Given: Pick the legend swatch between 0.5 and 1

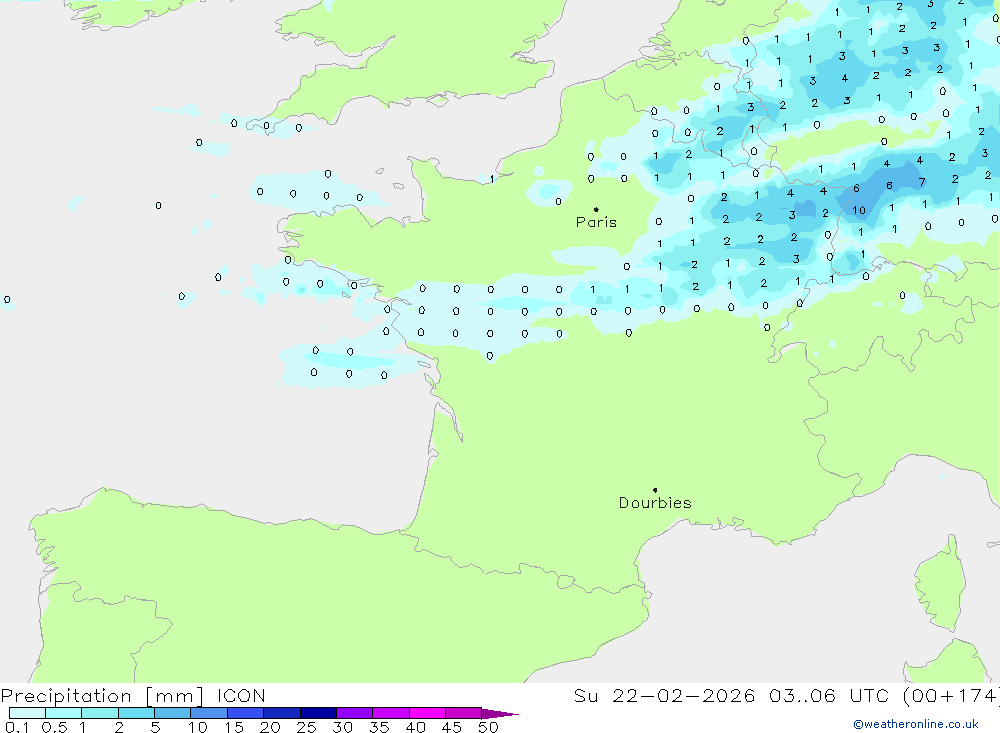Looking at the screenshot, I should 63,713.
